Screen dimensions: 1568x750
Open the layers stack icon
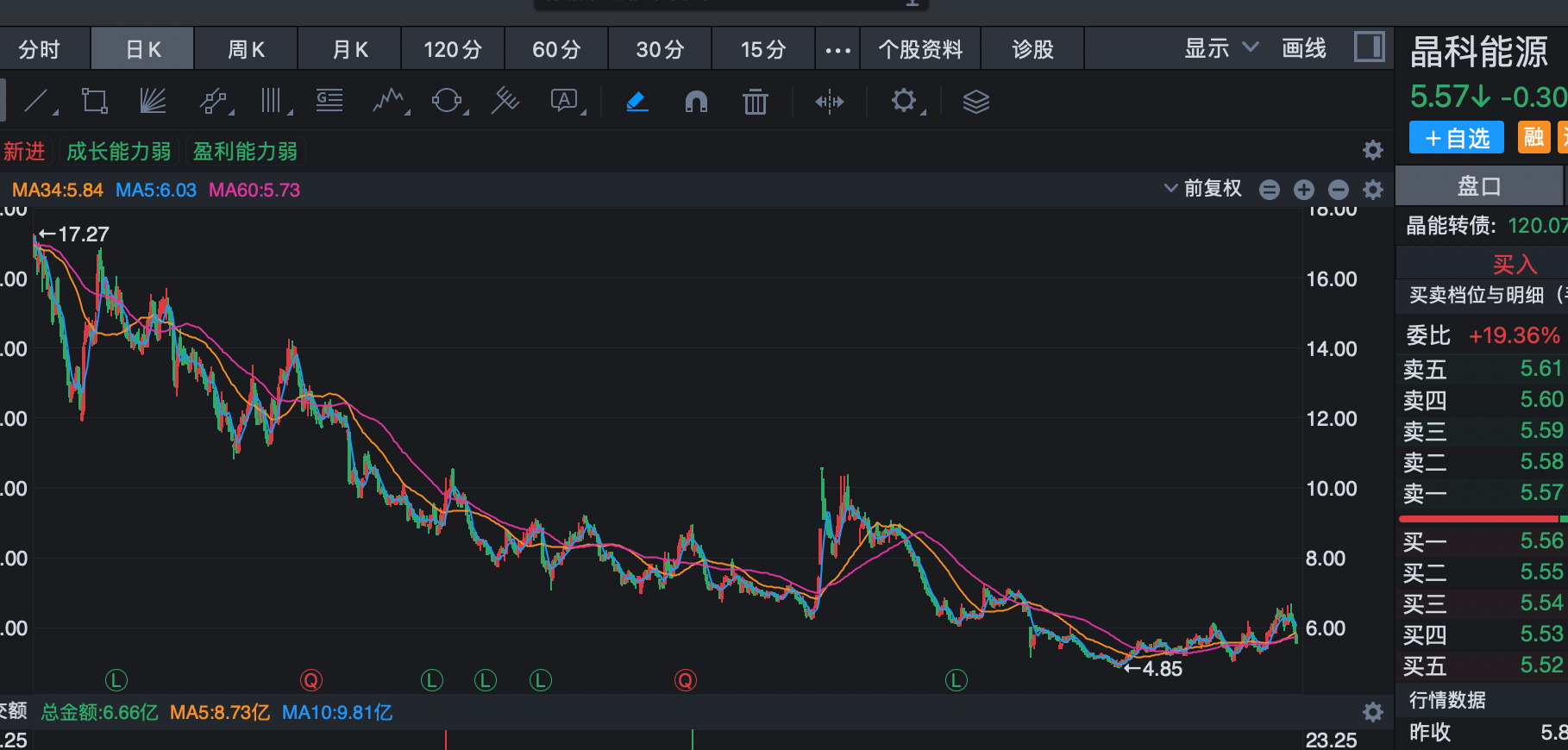pos(975,102)
